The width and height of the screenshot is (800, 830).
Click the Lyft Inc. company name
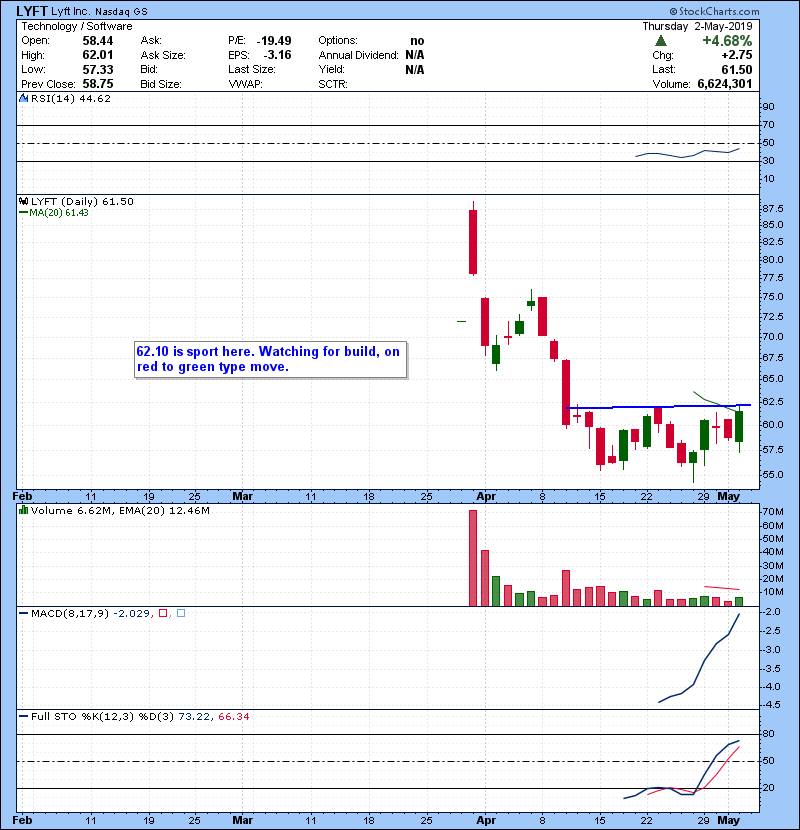point(70,11)
